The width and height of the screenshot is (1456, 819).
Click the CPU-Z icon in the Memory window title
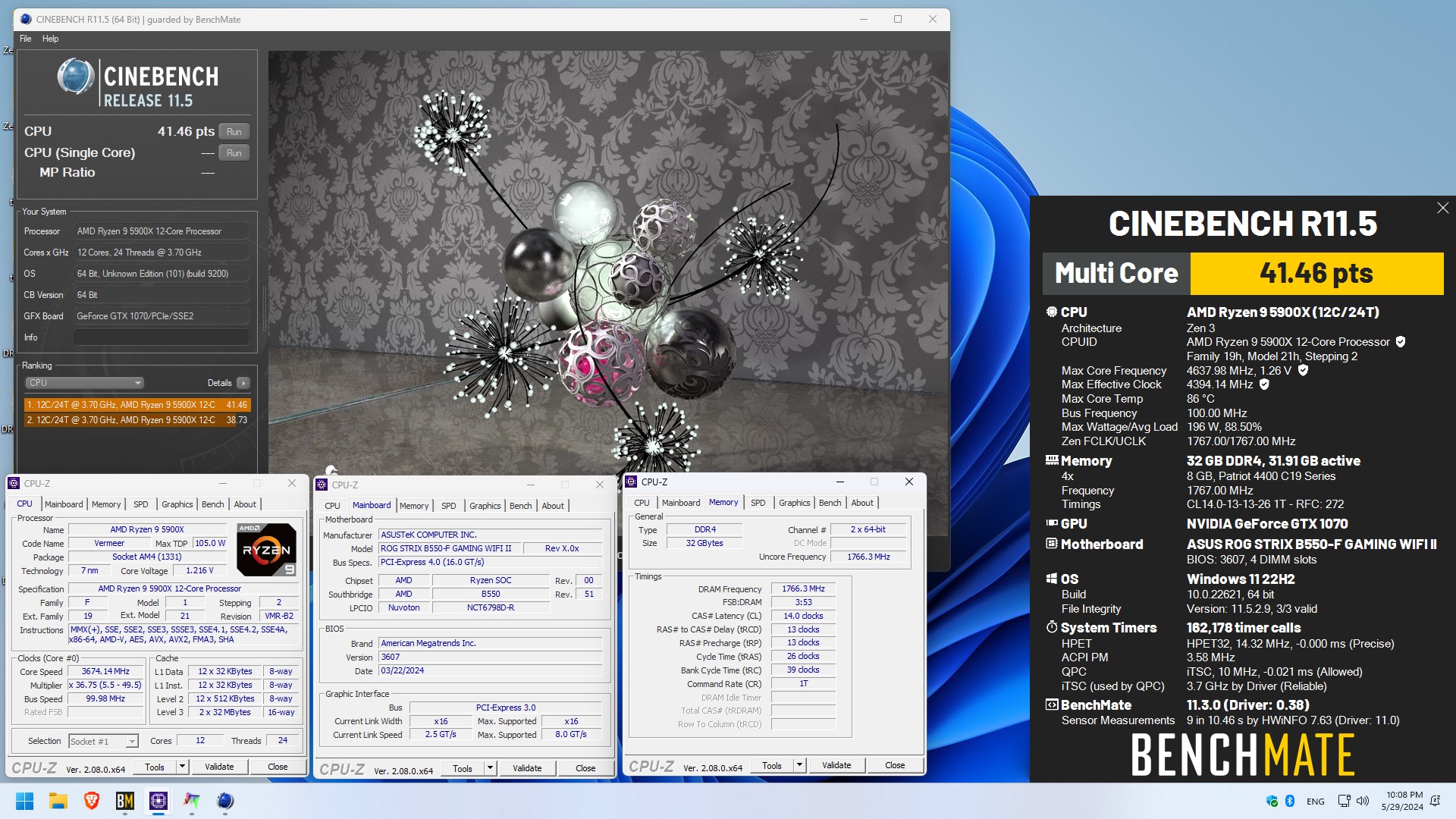coord(631,482)
